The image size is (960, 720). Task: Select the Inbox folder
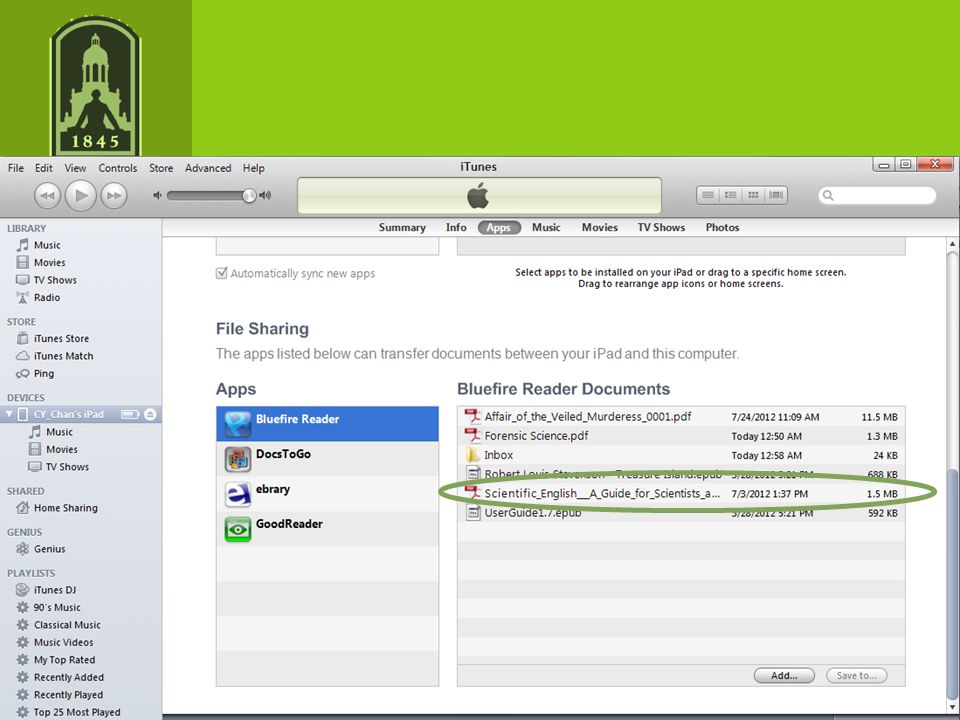click(x=681, y=455)
